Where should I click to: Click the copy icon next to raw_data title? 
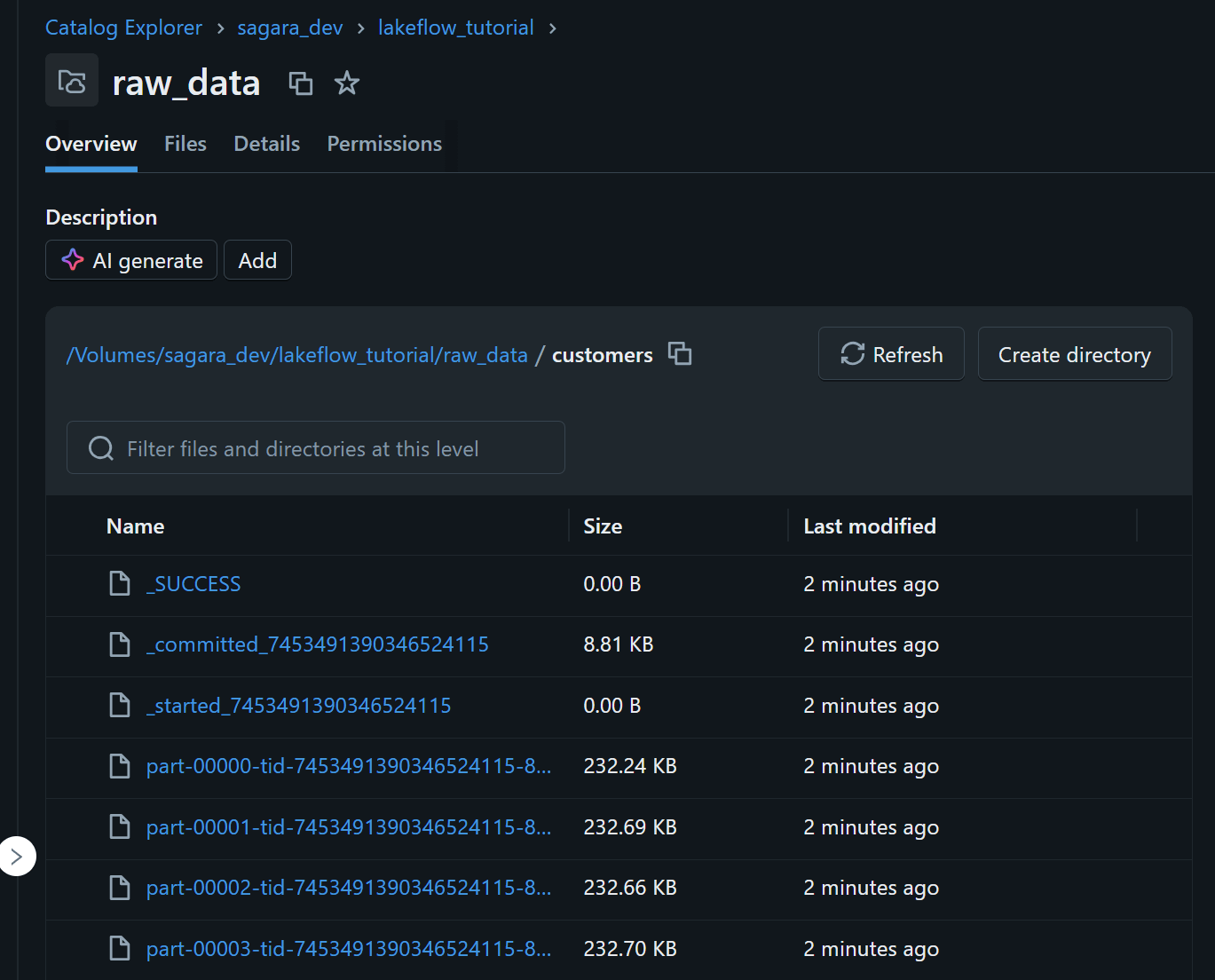(x=301, y=83)
